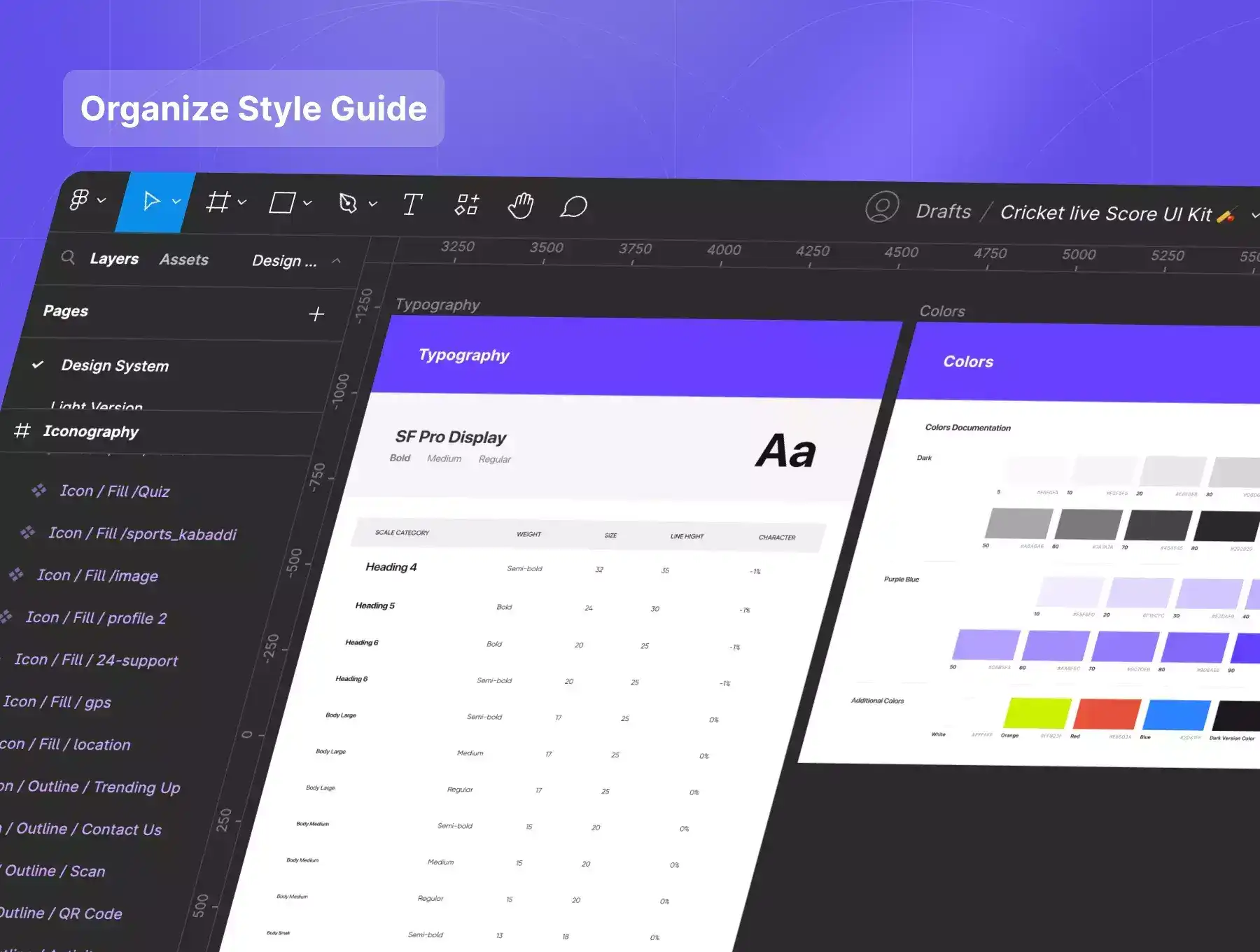Select the Rectangle shape tool

coord(282,203)
